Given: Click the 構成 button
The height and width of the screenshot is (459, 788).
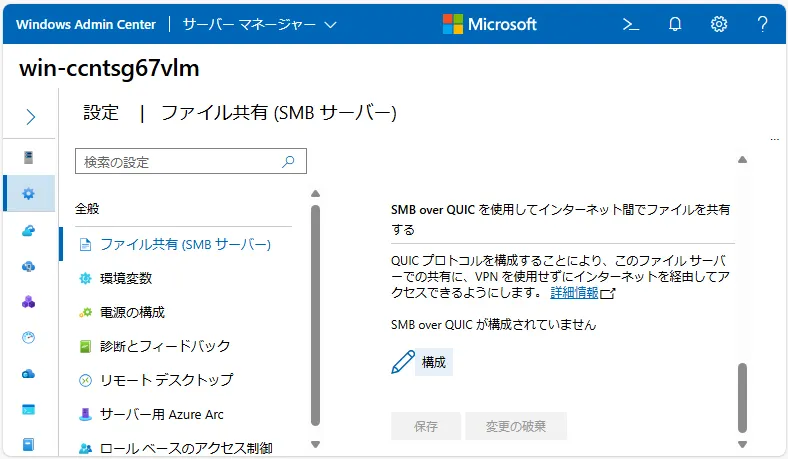Looking at the screenshot, I should (x=434, y=362).
